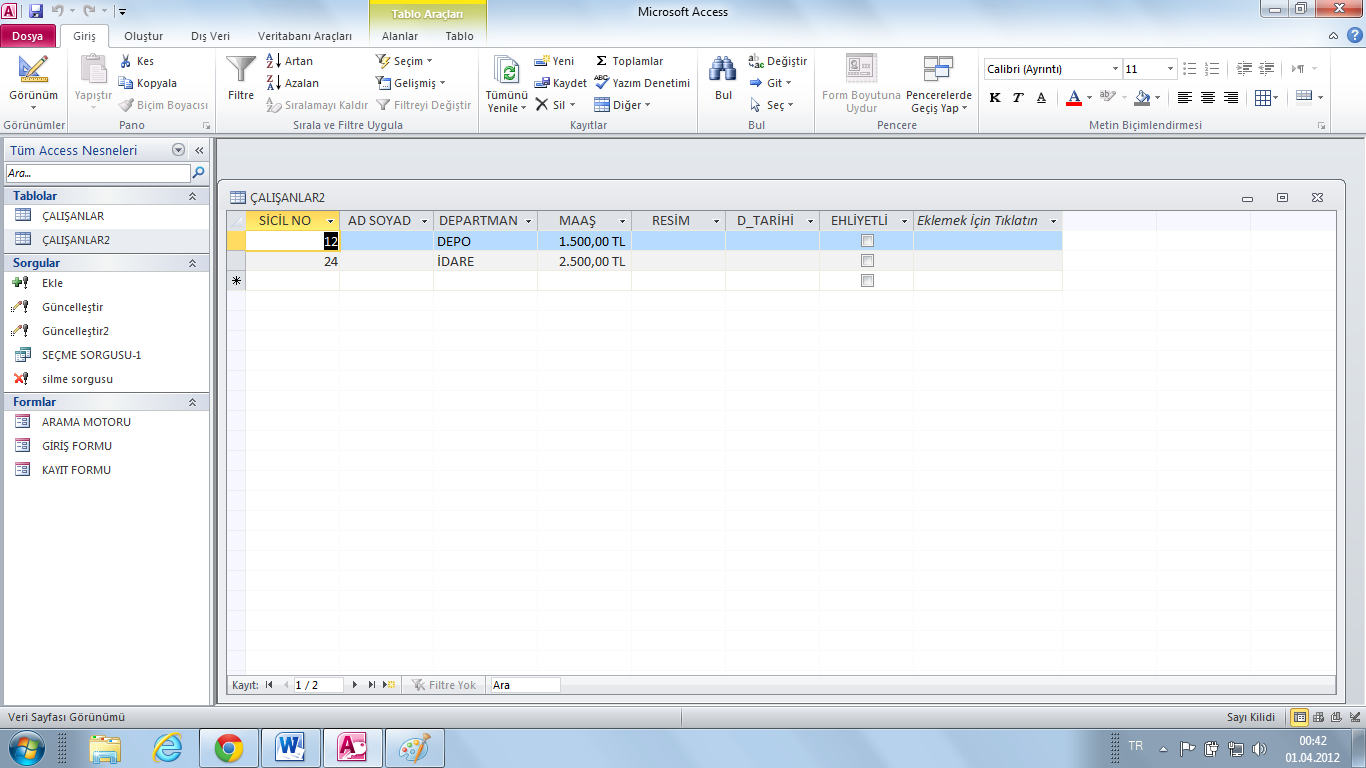Toggle bold K formatting
Viewport: 1366px width, 768px height.
coord(995,97)
